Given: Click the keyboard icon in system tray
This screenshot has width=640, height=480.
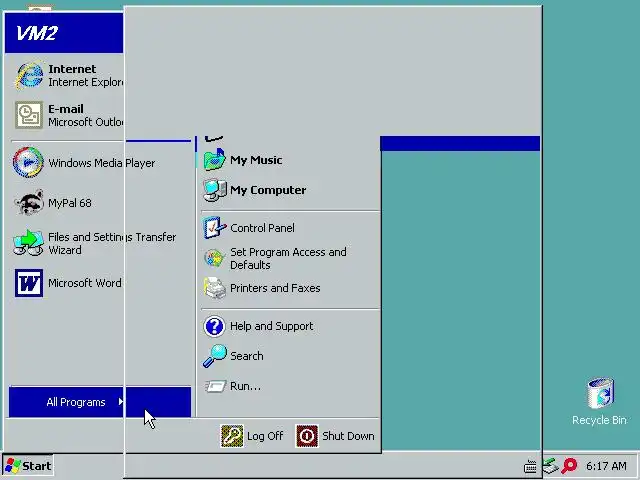Looking at the screenshot, I should pyautogui.click(x=530, y=466).
